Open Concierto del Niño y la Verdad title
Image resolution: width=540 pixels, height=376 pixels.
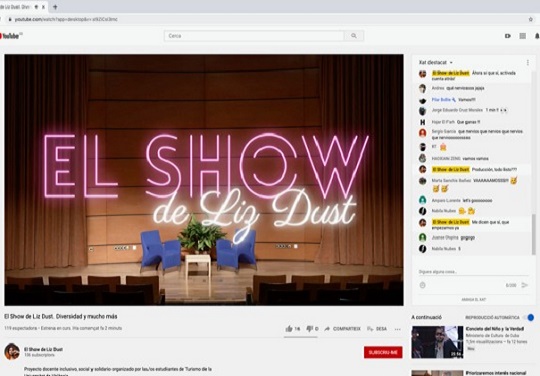tap(495, 329)
